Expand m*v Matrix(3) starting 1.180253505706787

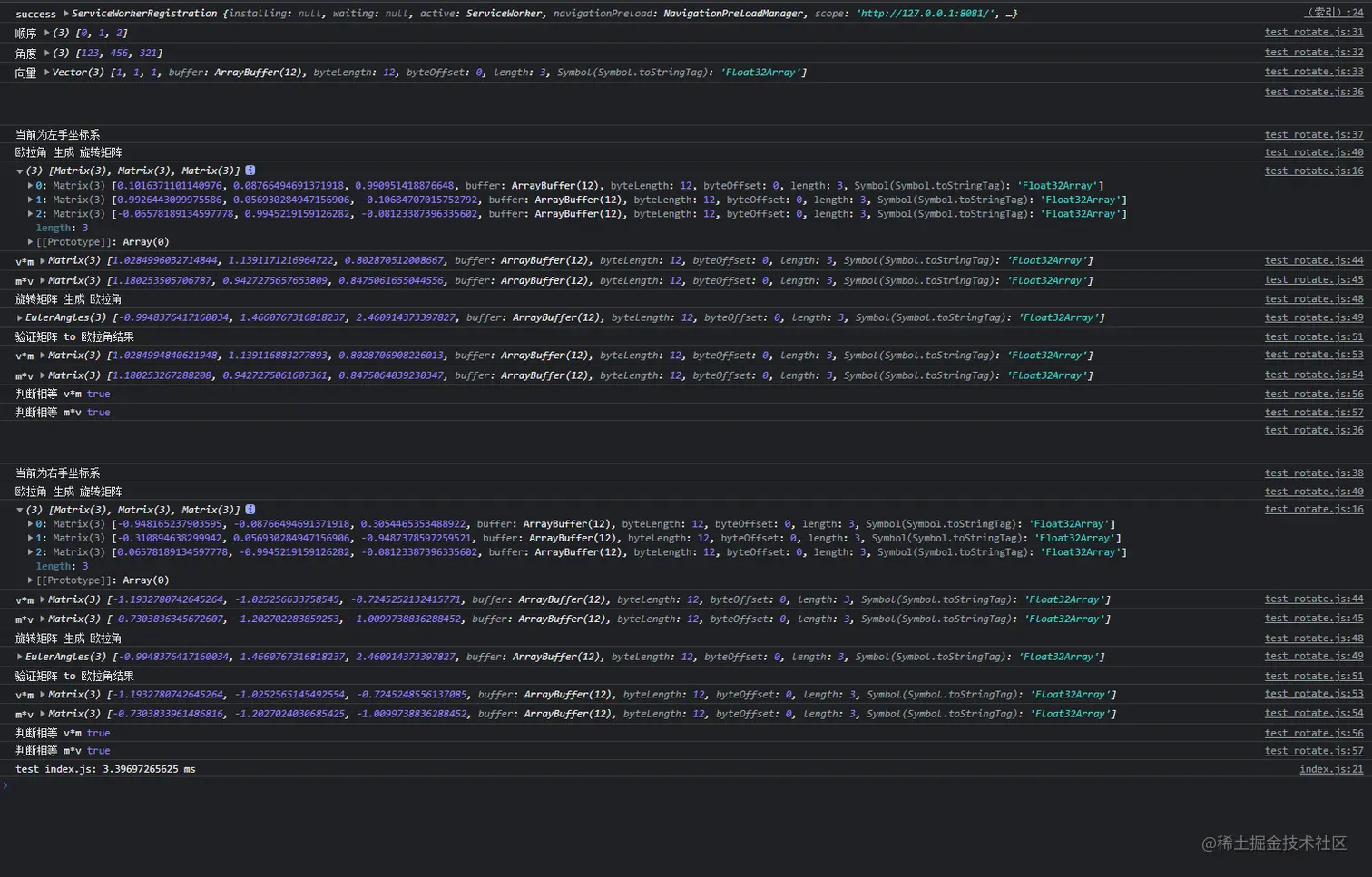(42, 280)
